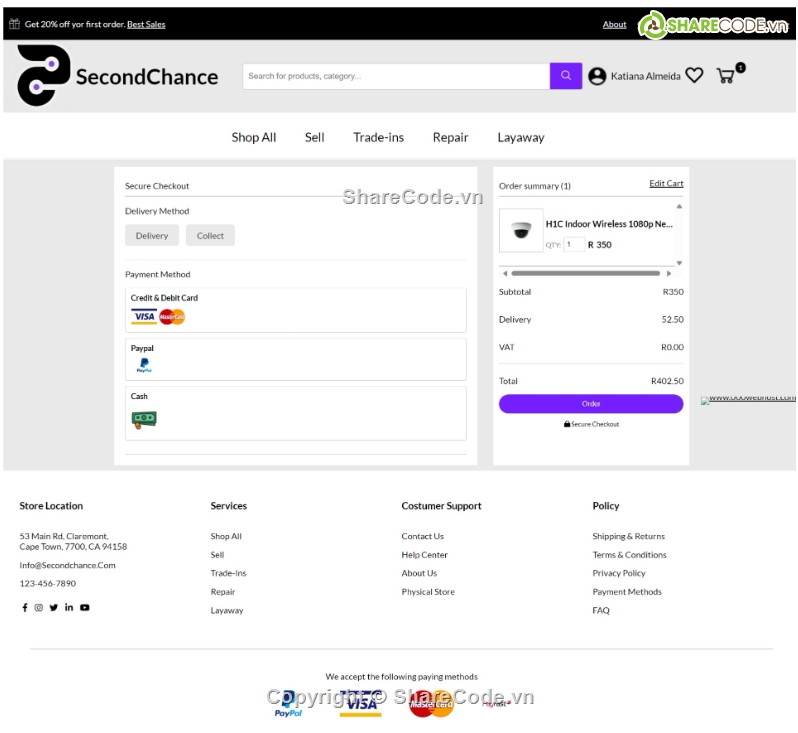Image resolution: width=798 pixels, height=733 pixels.
Task: Open the Trade-ins menu item
Action: [379, 137]
